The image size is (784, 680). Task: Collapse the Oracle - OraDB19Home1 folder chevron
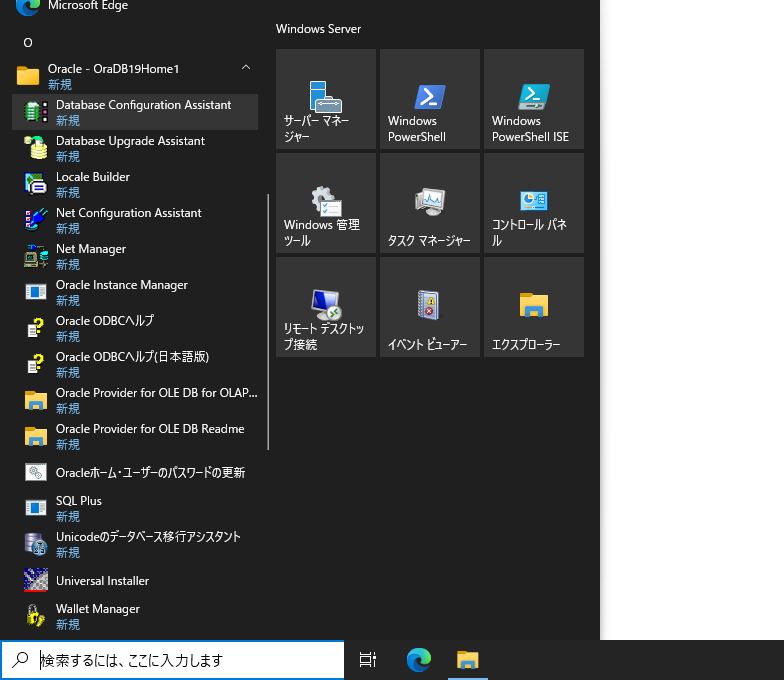246,68
